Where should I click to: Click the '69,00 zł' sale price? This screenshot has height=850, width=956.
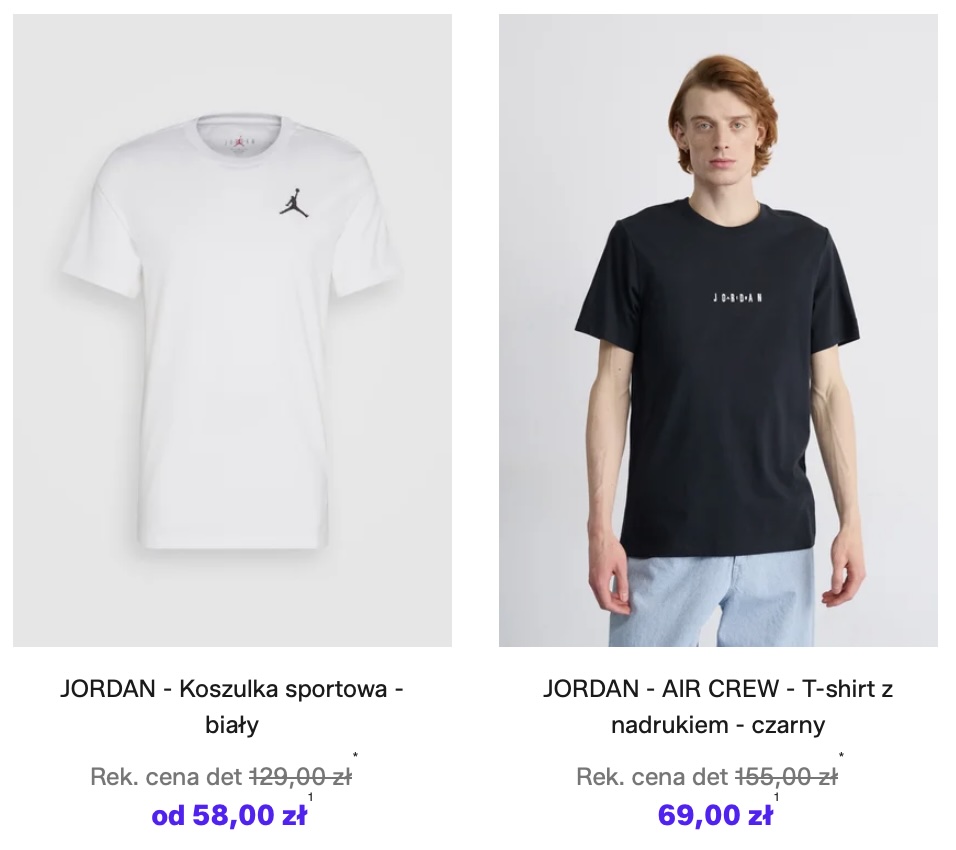(715, 815)
